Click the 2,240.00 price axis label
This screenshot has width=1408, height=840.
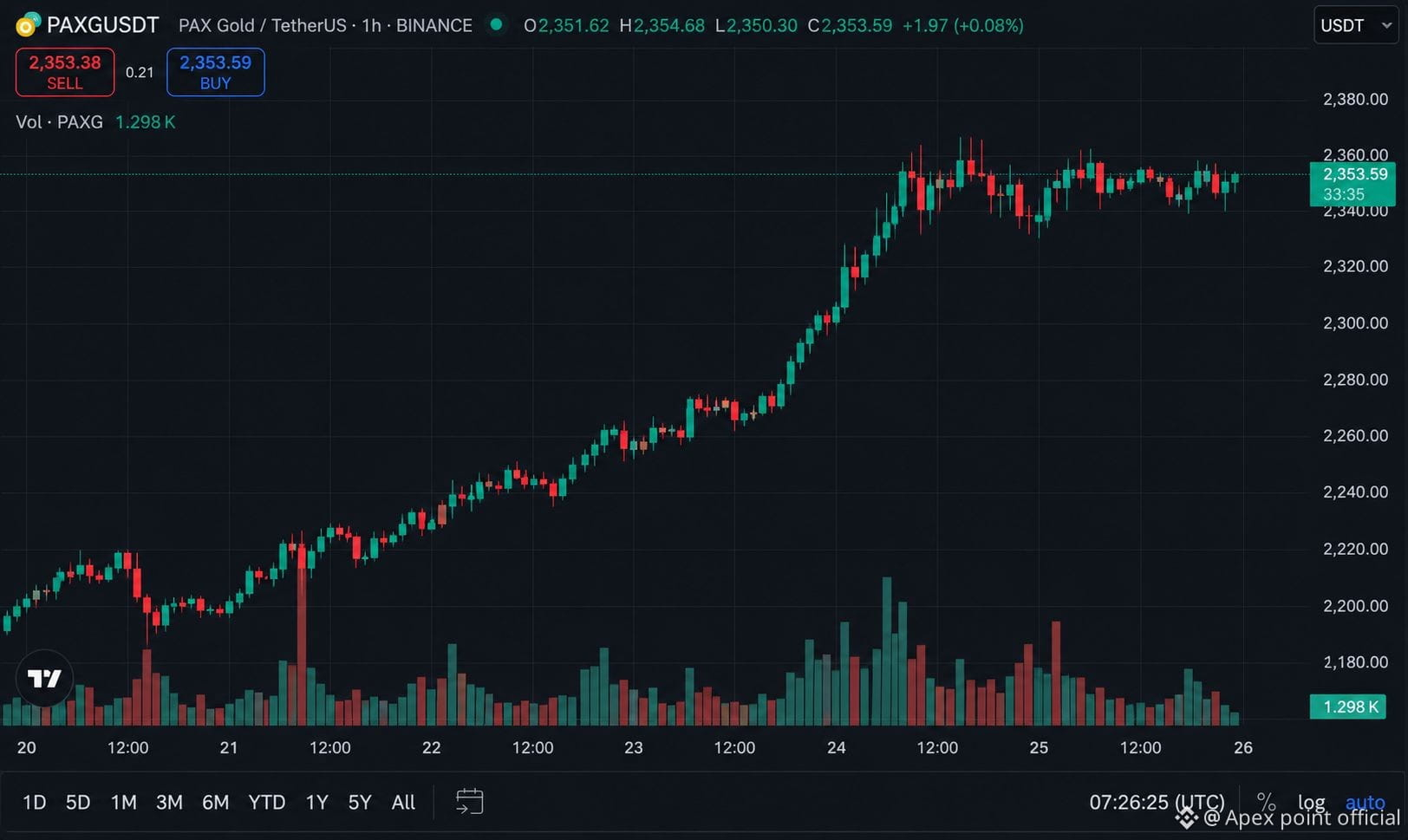pyautogui.click(x=1355, y=492)
